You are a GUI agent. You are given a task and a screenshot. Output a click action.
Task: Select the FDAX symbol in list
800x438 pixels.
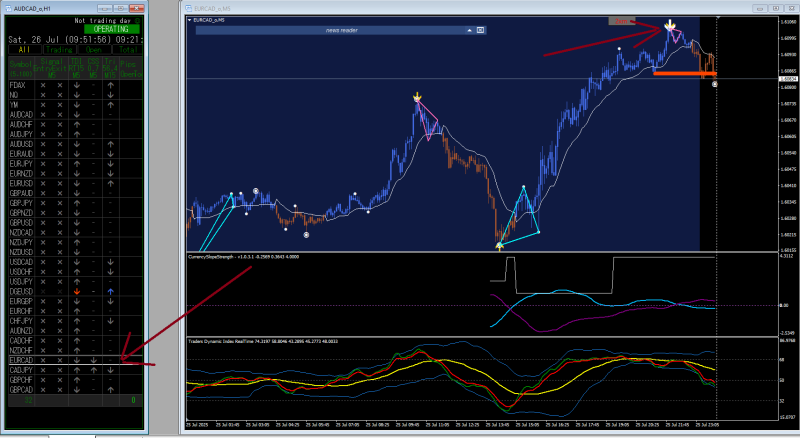[17, 86]
